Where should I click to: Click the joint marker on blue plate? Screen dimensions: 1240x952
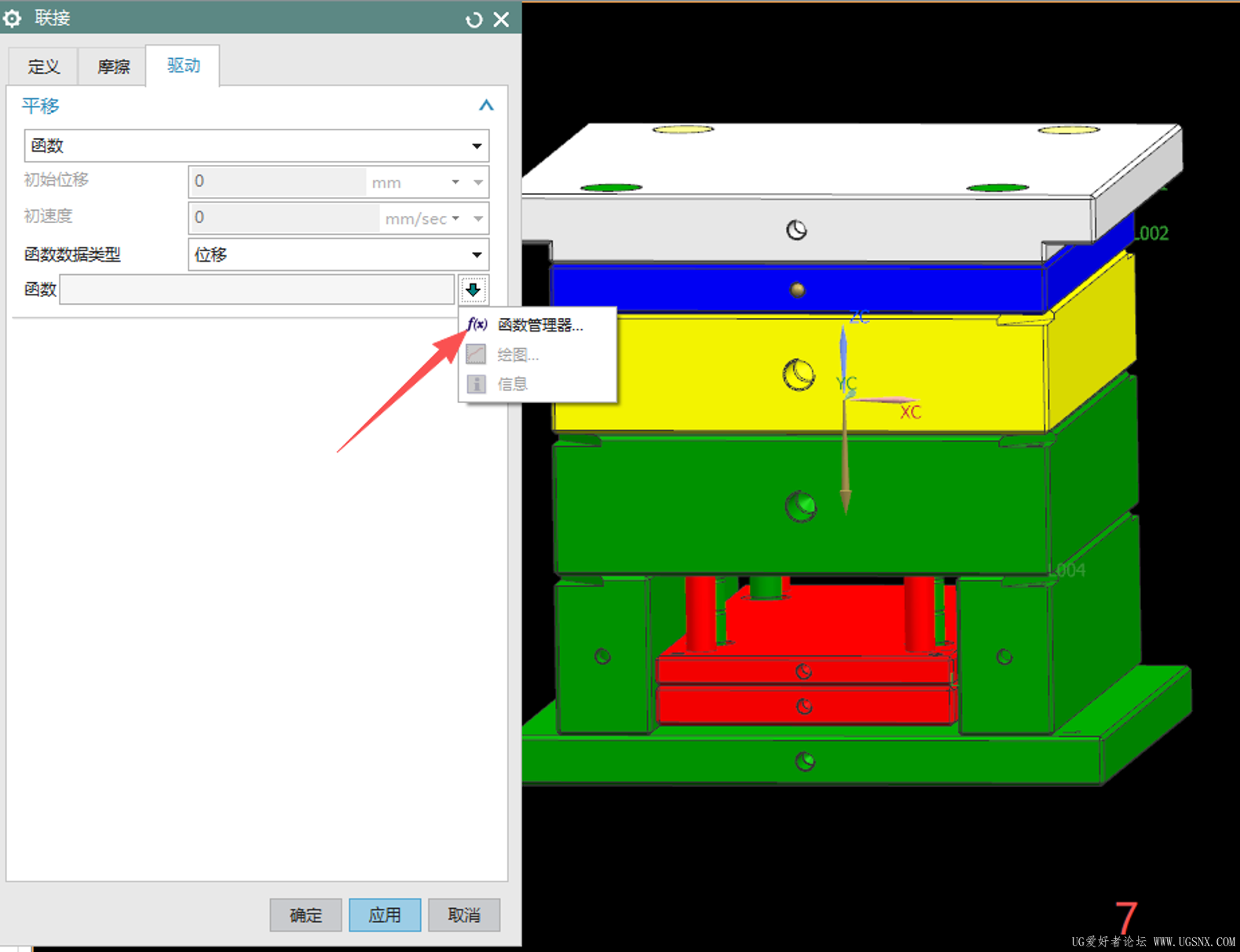coord(798,290)
